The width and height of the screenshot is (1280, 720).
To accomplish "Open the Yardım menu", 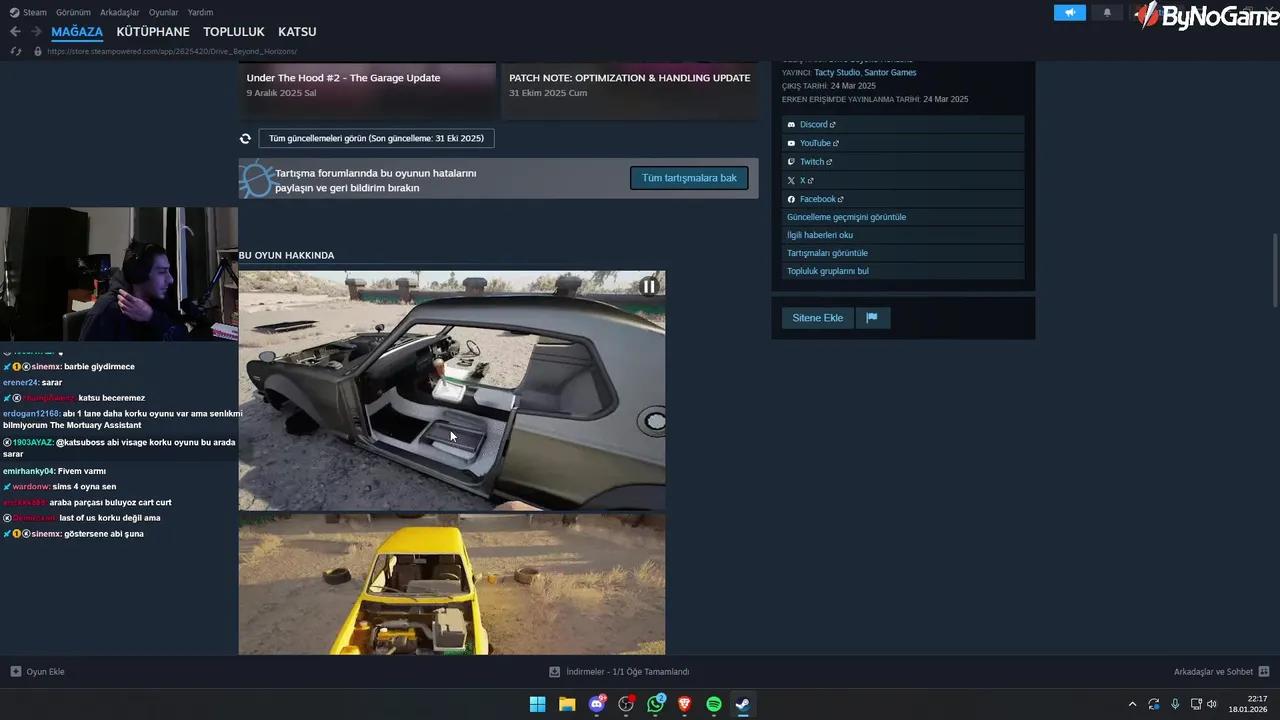I will (201, 12).
